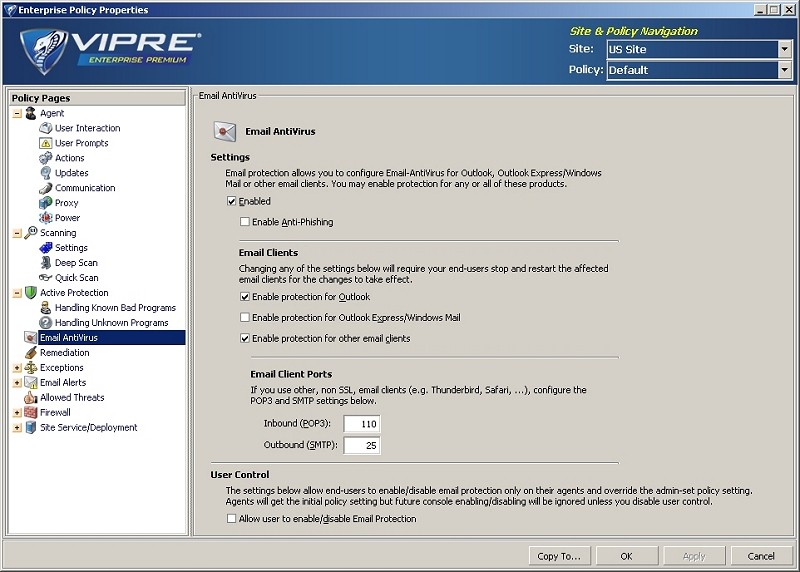Open the Policy dropdown showing Default
The image size is (800, 572).
783,70
